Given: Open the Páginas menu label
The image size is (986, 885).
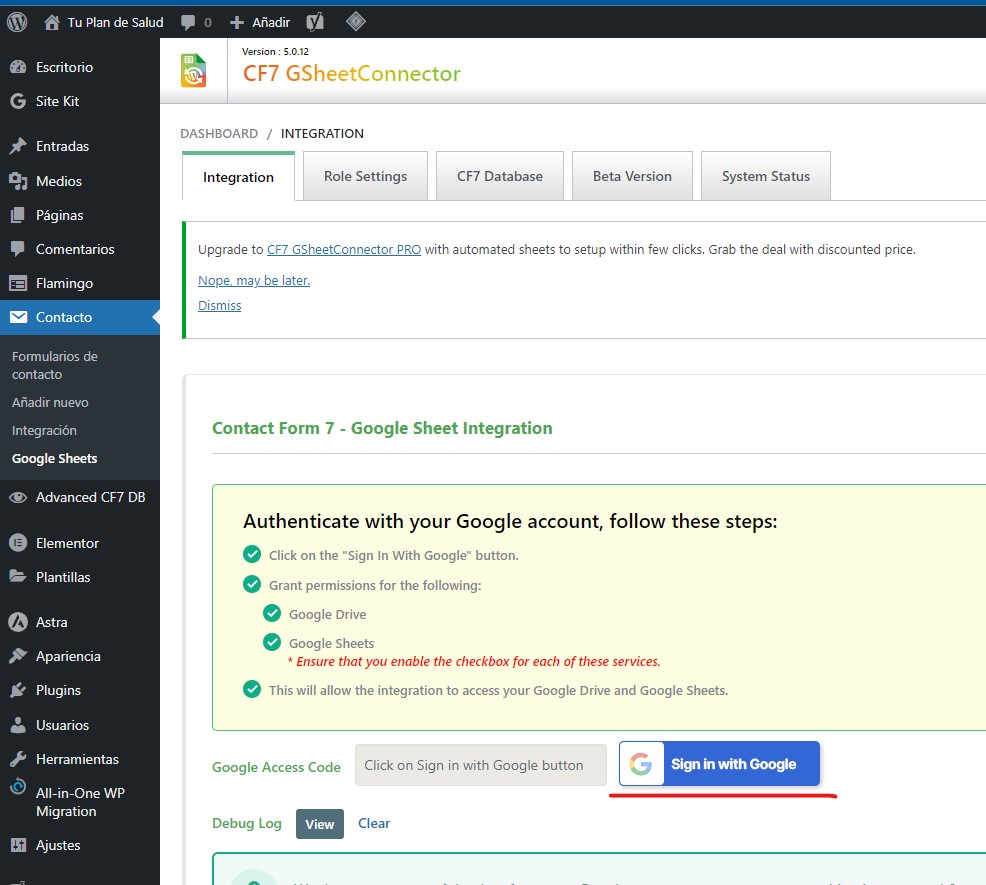Looking at the screenshot, I should click(x=59, y=215).
